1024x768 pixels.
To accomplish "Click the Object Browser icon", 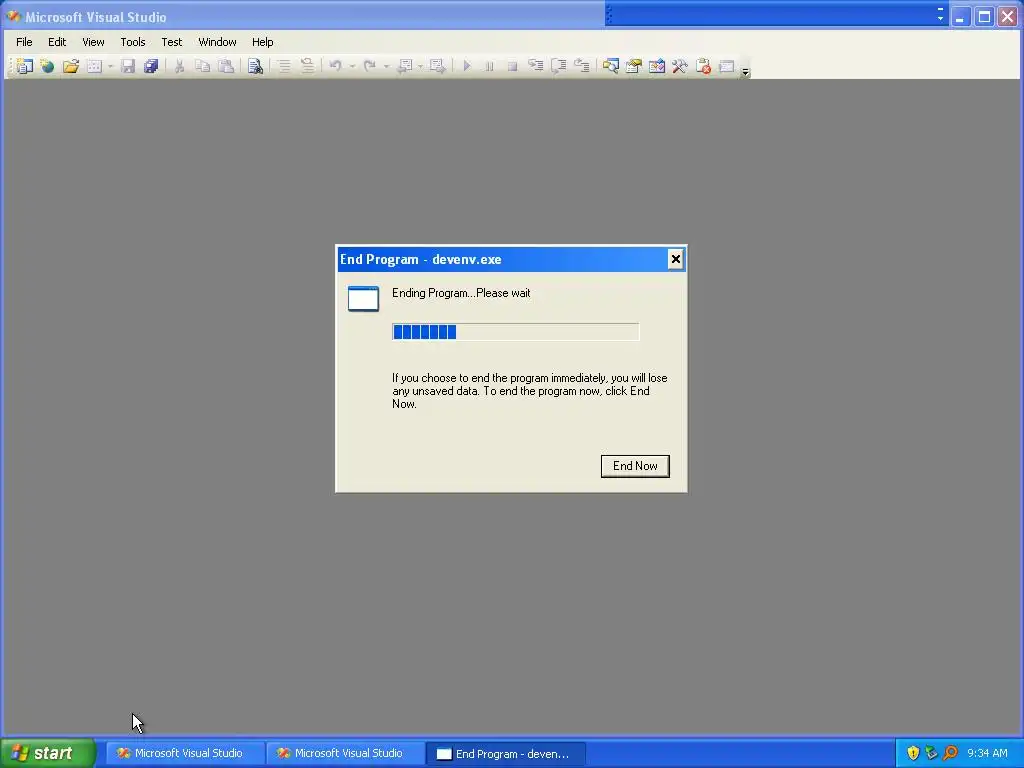I will pos(657,66).
